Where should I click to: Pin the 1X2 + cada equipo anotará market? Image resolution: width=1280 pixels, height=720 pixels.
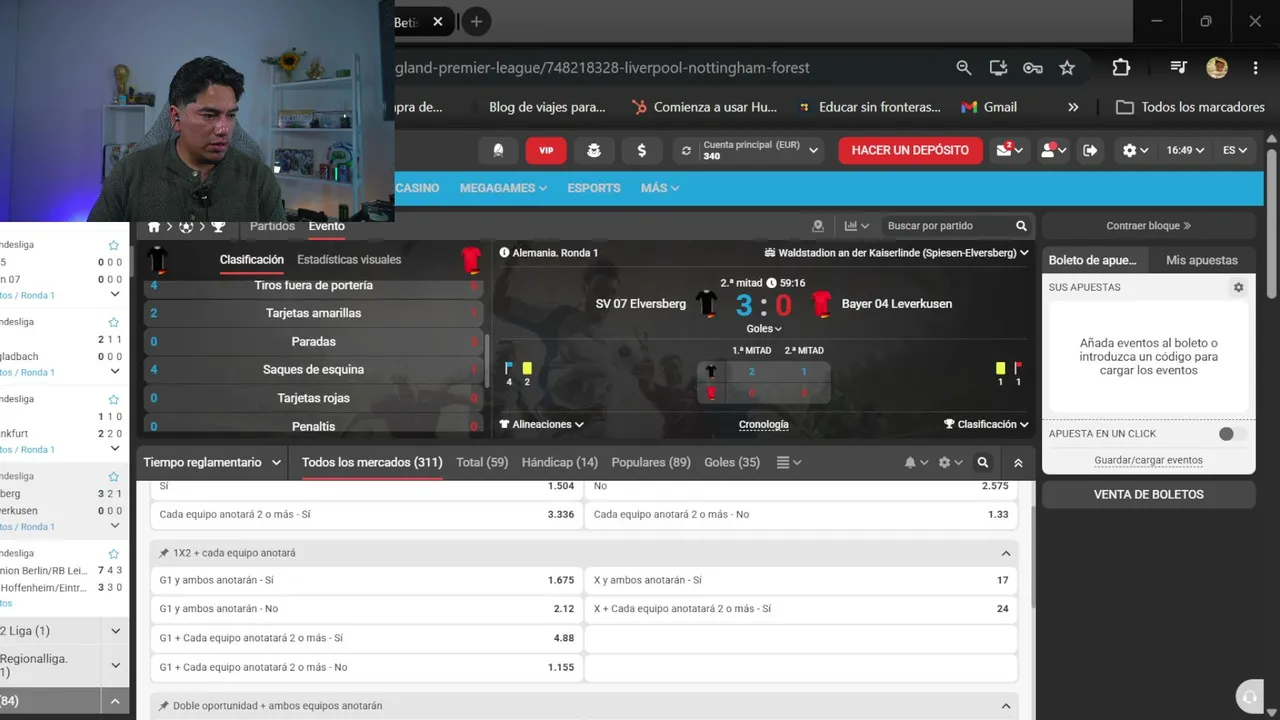click(164, 553)
